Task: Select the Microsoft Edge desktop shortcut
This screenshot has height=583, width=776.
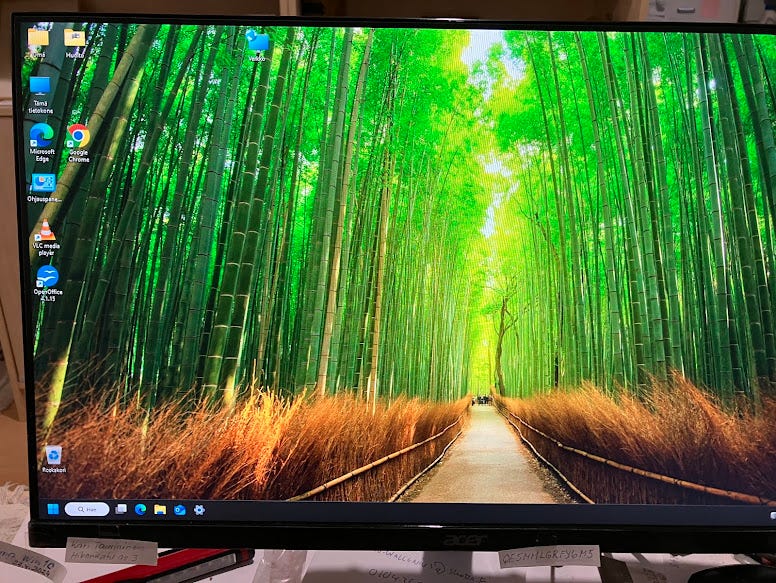Action: tap(42, 143)
